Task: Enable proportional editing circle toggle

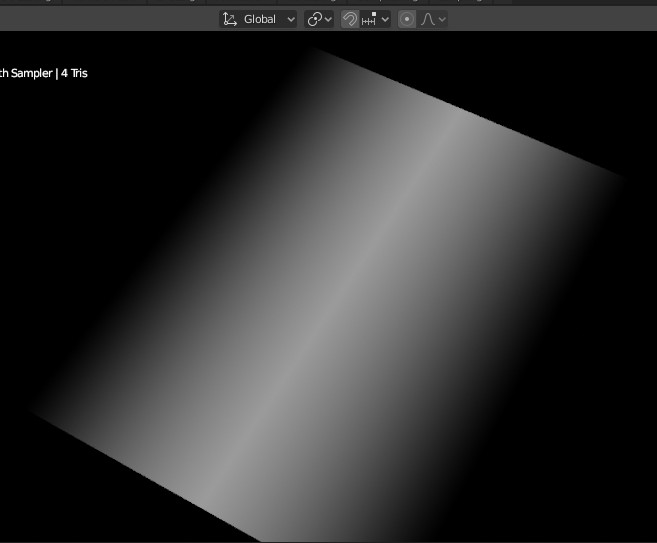Action: tap(407, 19)
